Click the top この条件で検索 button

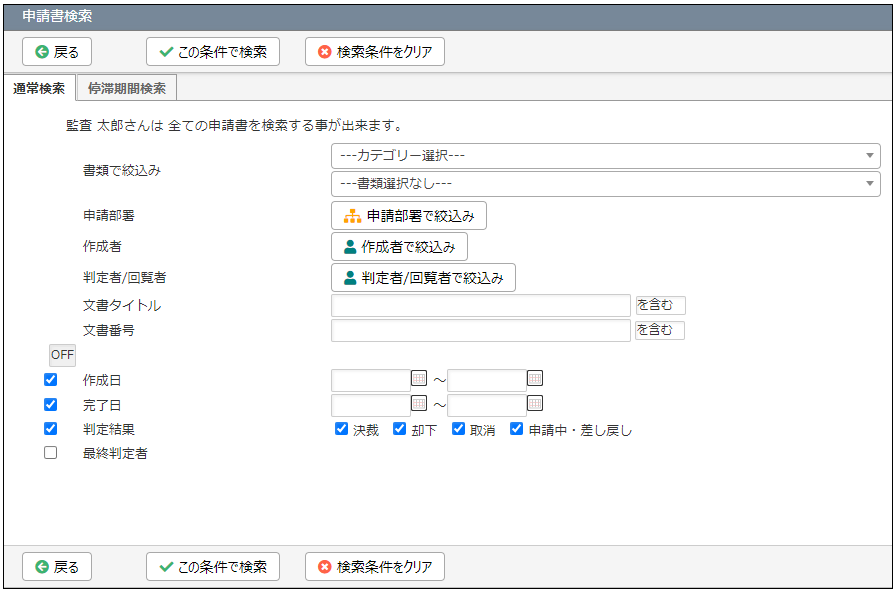pos(213,53)
